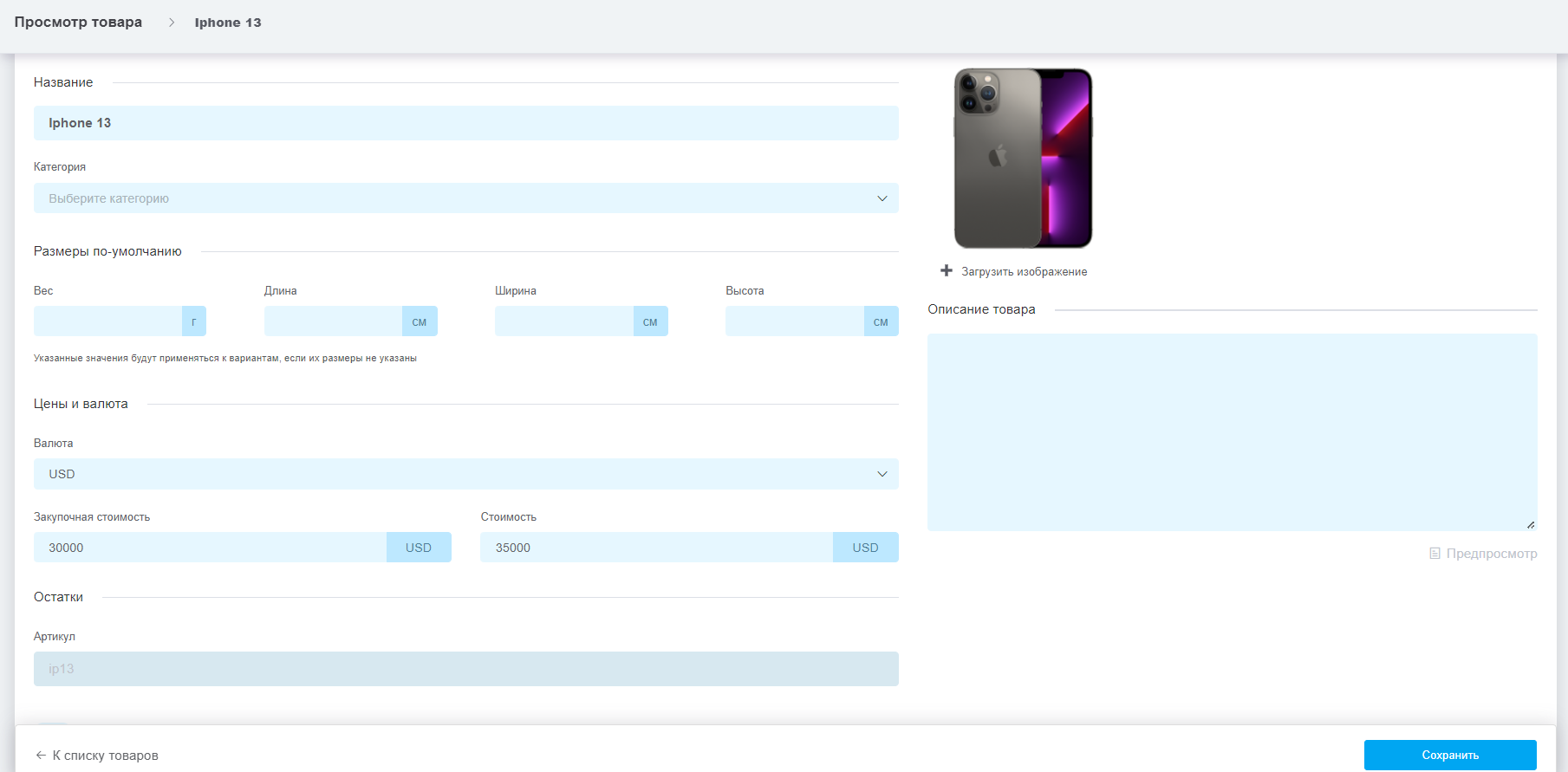
Task: Click the 'Категория' label
Action: click(x=60, y=167)
